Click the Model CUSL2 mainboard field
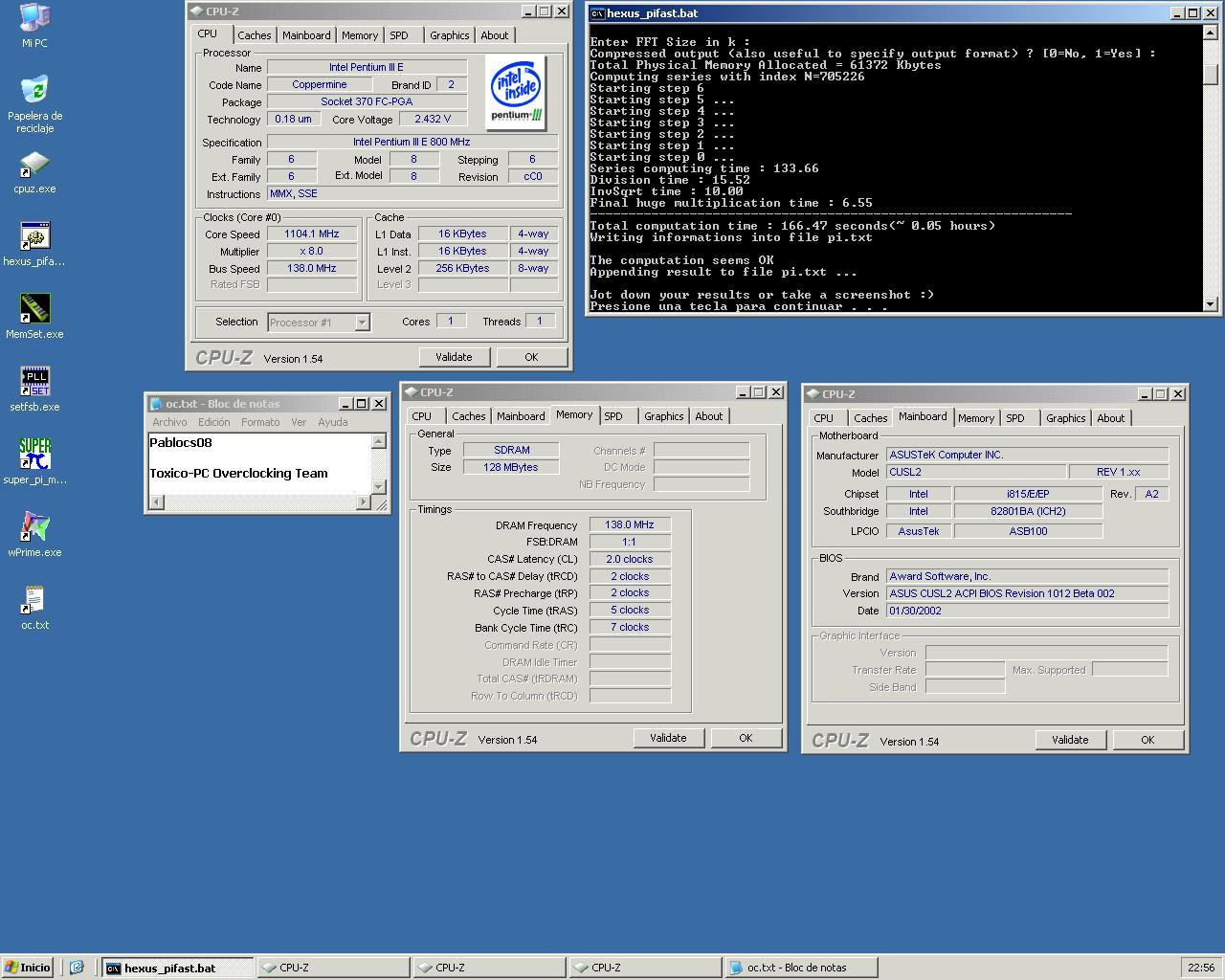Image resolution: width=1225 pixels, height=980 pixels. click(x=975, y=472)
